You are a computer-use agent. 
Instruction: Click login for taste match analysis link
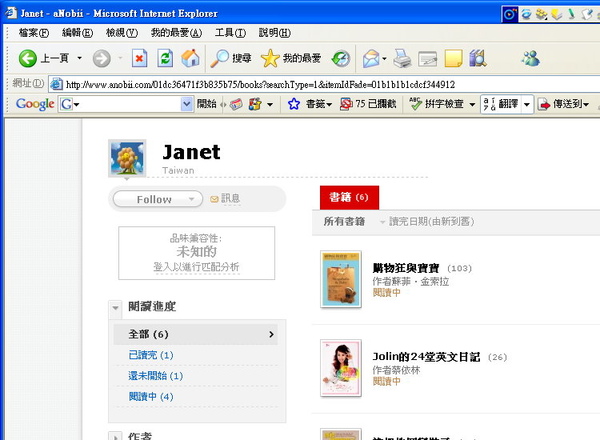(x=196, y=267)
